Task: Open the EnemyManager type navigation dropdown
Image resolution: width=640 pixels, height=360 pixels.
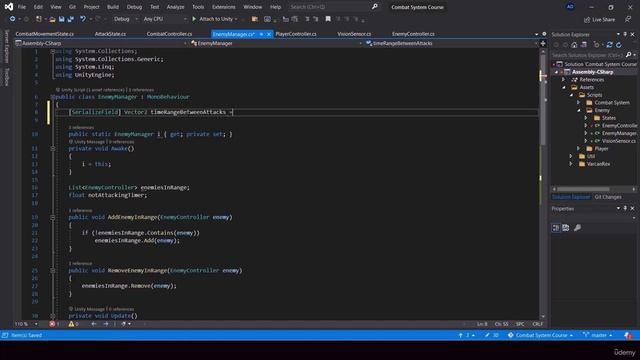Action: 276,43
